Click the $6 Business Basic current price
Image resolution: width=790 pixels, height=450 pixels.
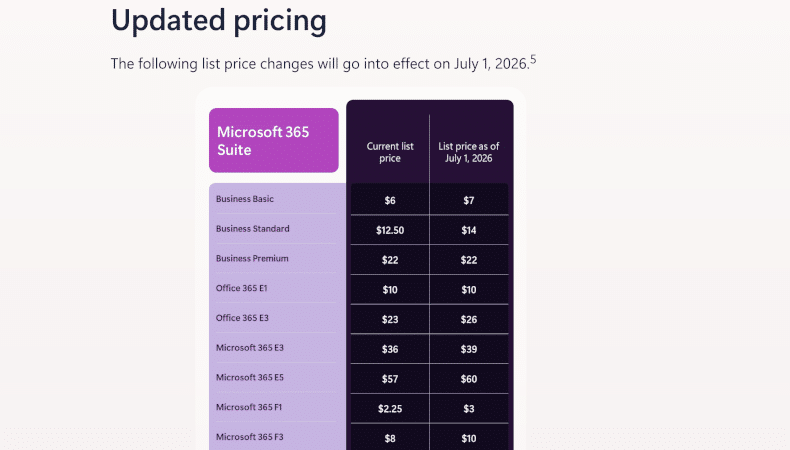[x=389, y=200]
